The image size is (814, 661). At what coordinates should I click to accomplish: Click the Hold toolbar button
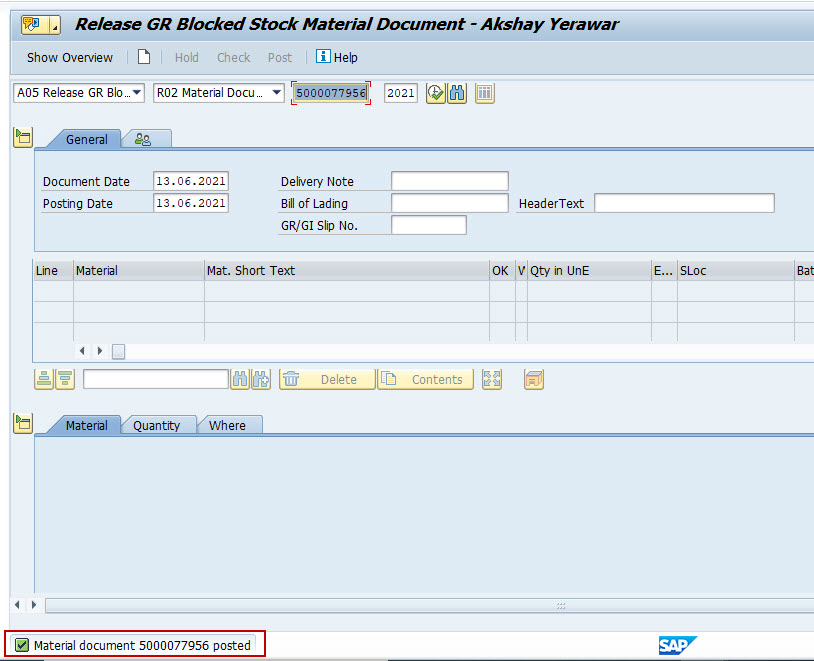tap(186, 57)
